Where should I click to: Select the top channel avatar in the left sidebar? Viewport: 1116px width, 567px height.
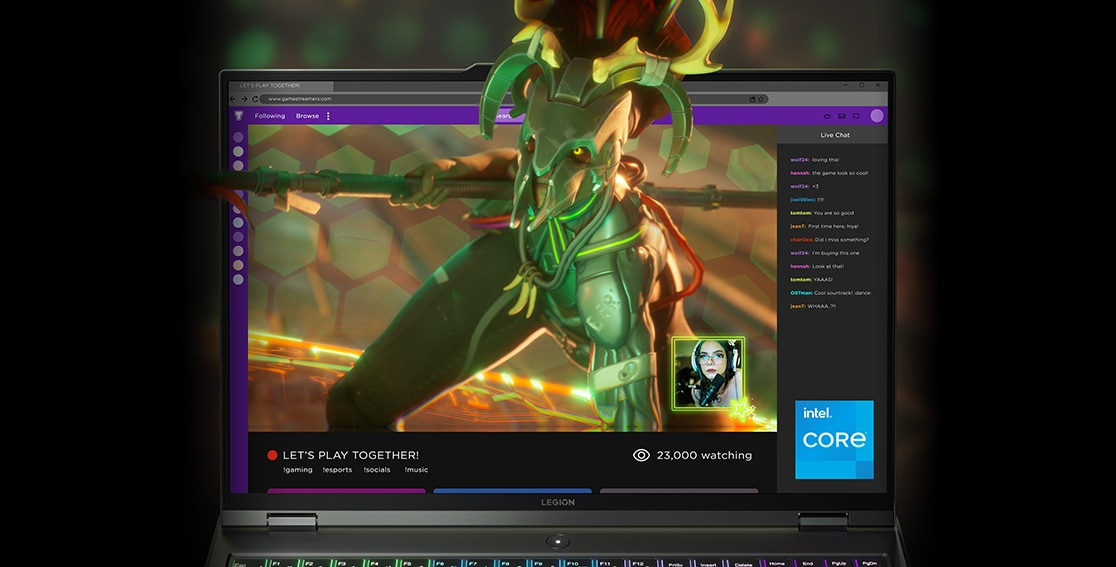[238, 137]
